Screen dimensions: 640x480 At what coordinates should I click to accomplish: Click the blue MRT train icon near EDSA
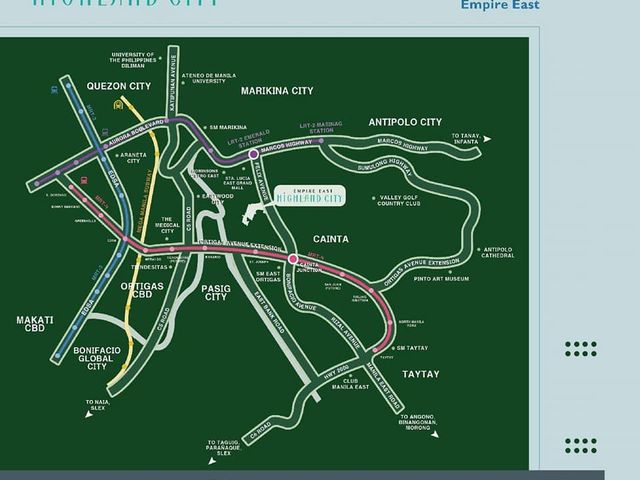pos(54,90)
